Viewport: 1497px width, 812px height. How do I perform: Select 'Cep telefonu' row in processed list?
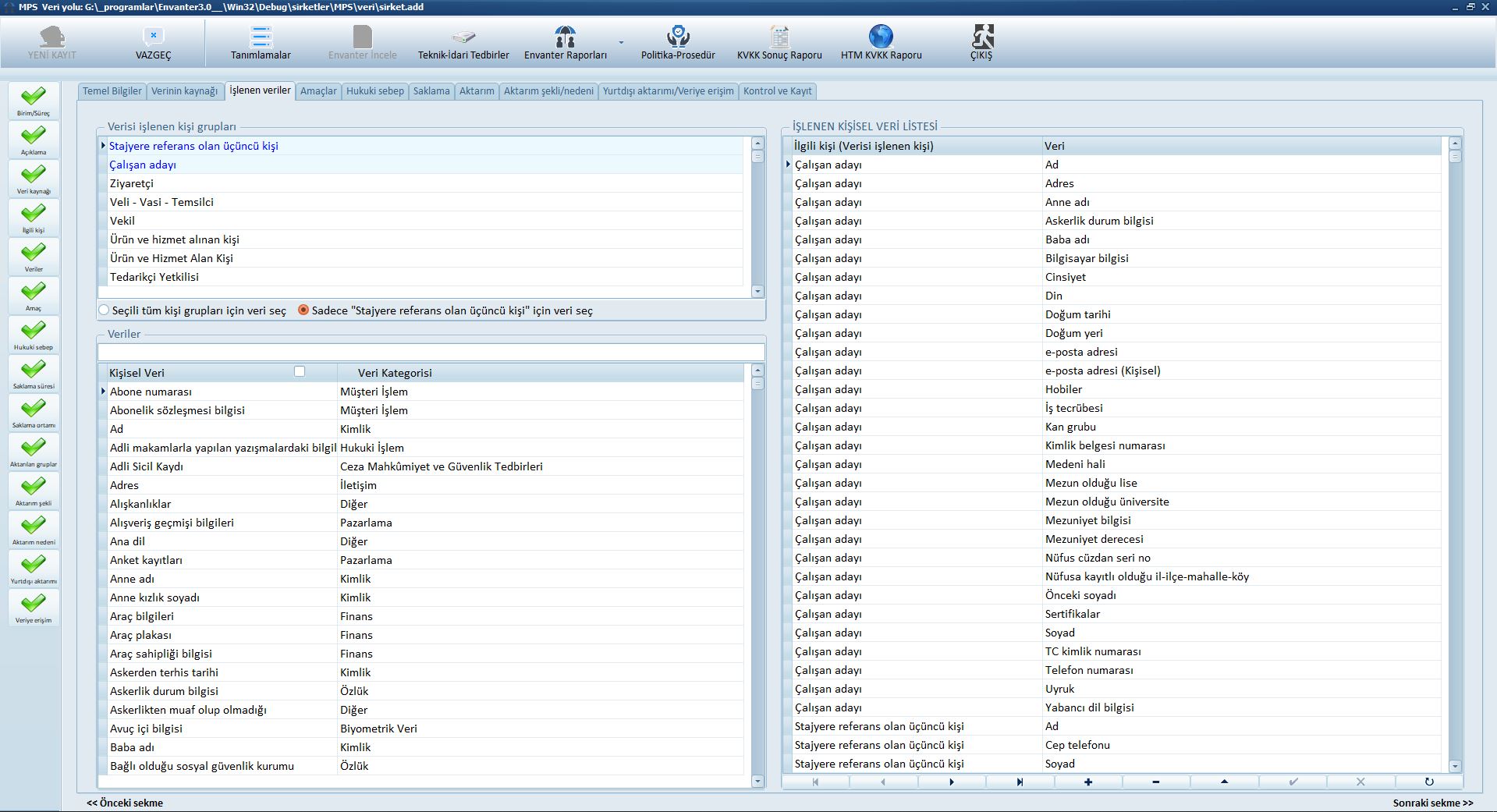point(1116,745)
